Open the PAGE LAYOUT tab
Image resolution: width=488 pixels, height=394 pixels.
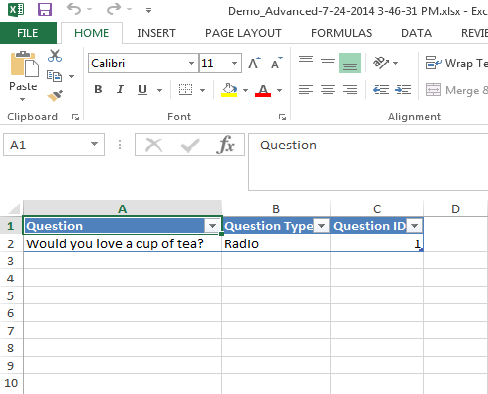pos(243,33)
